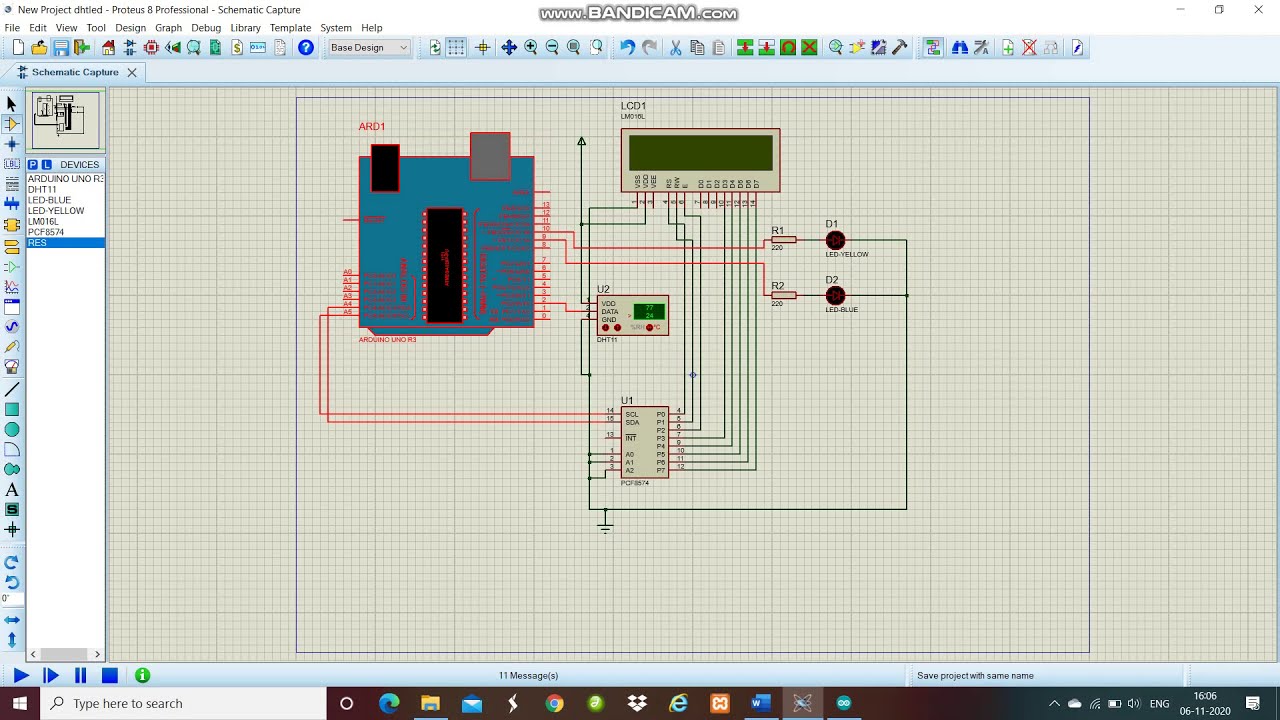1280x720 pixels.
Task: Select the 2D text tool in sidebar
Action: tap(12, 490)
